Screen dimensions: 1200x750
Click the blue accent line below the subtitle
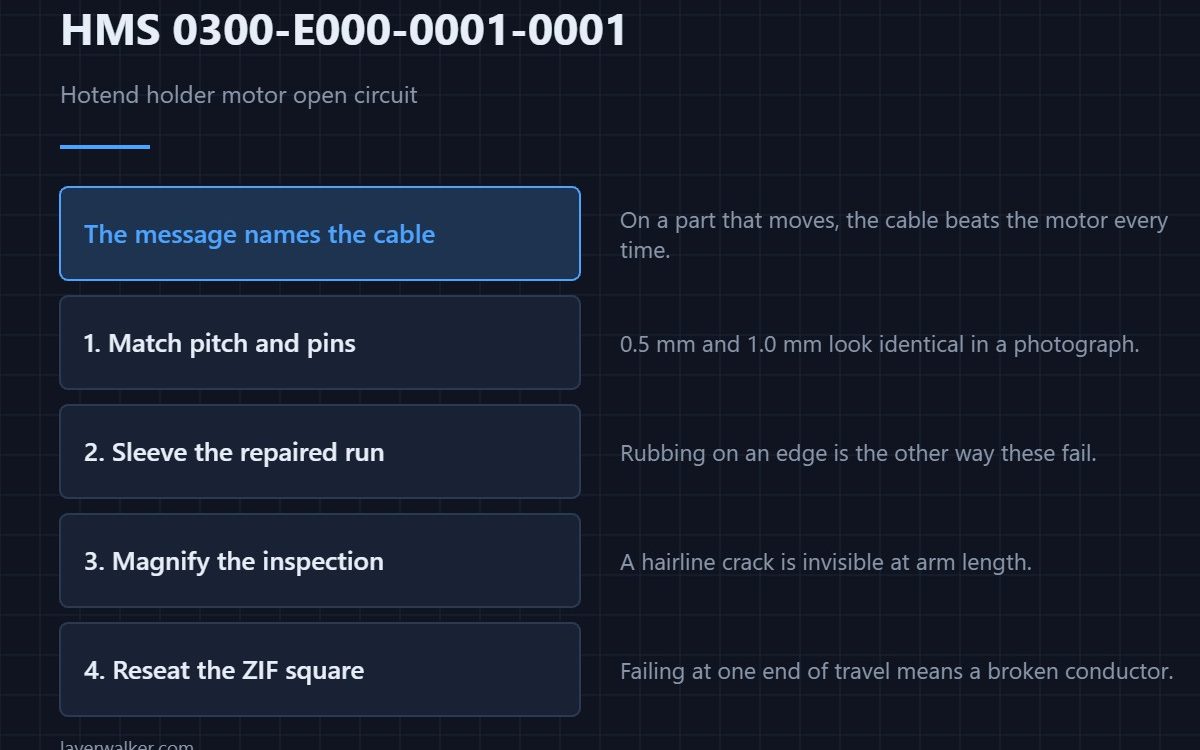coord(105,147)
